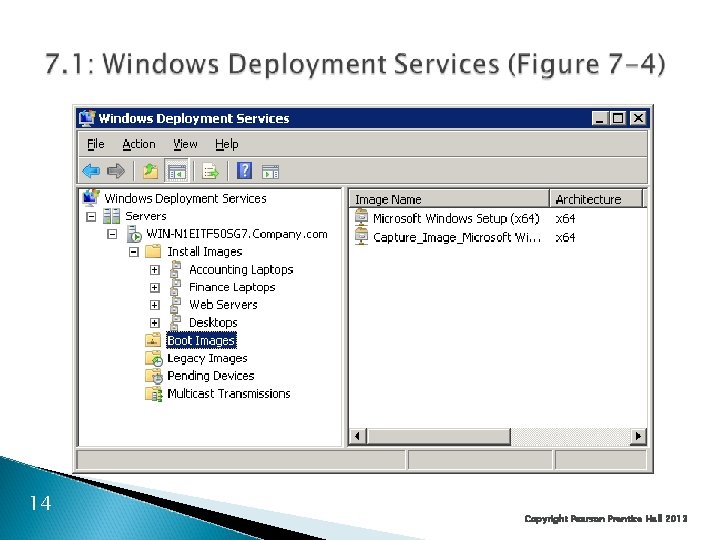
Task: Select the Legacy Images tree item
Action: point(207,358)
